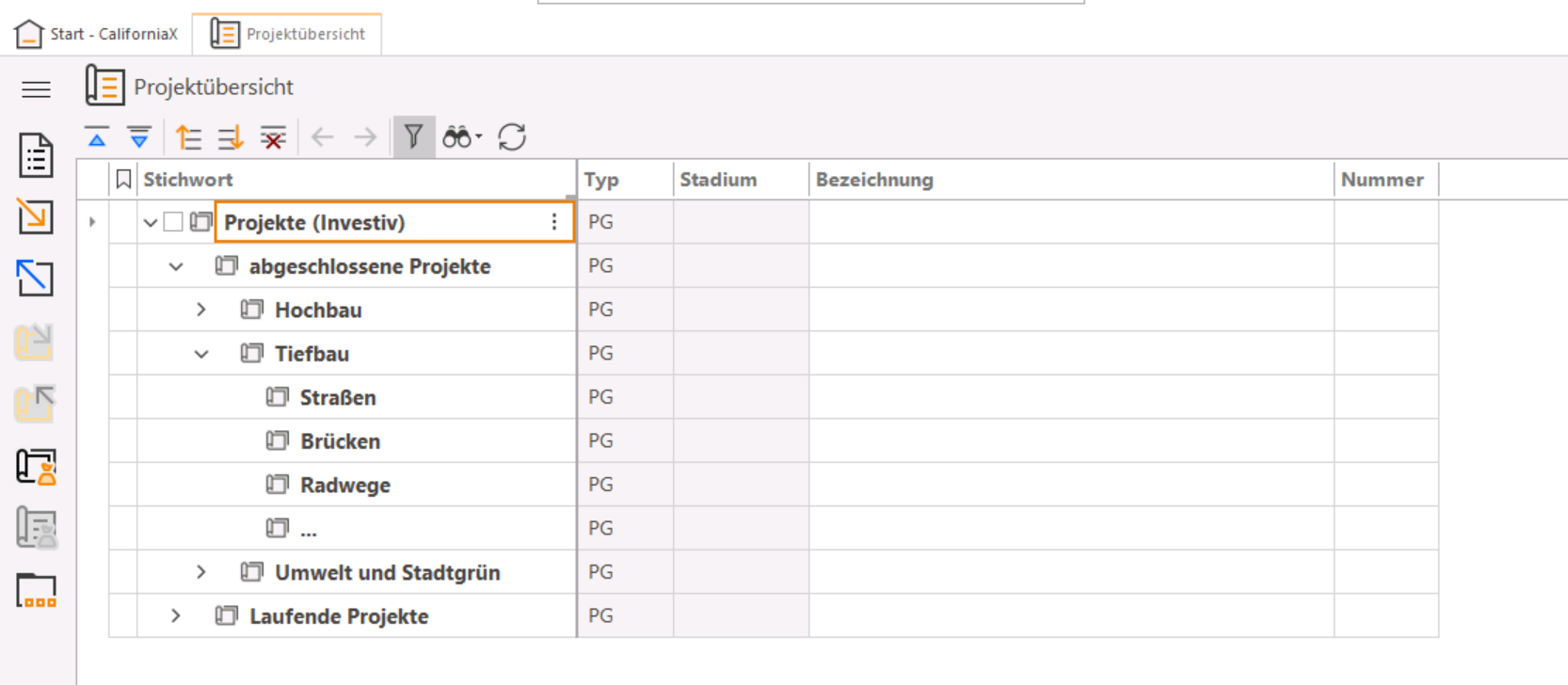
Task: Click the document list sidebar icon
Action: 36,155
